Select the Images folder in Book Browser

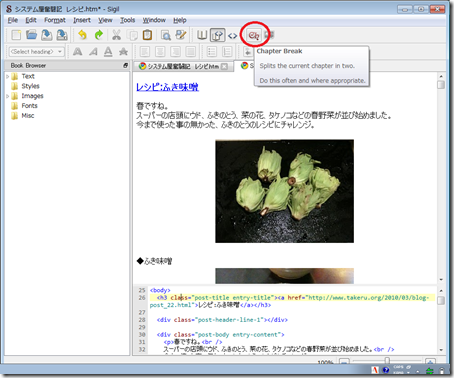pos(32,96)
